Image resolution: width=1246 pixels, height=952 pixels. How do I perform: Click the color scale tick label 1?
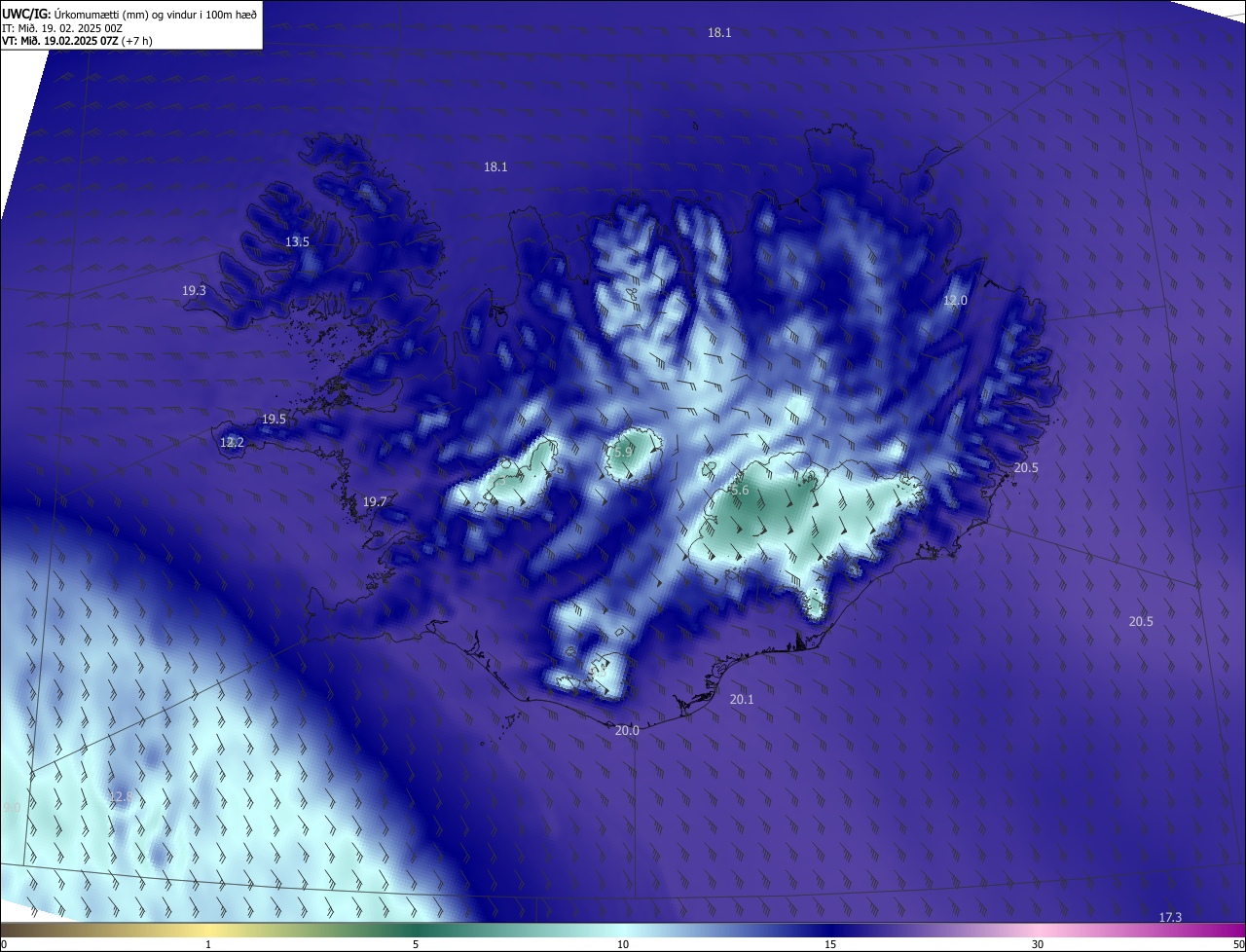pyautogui.click(x=208, y=944)
